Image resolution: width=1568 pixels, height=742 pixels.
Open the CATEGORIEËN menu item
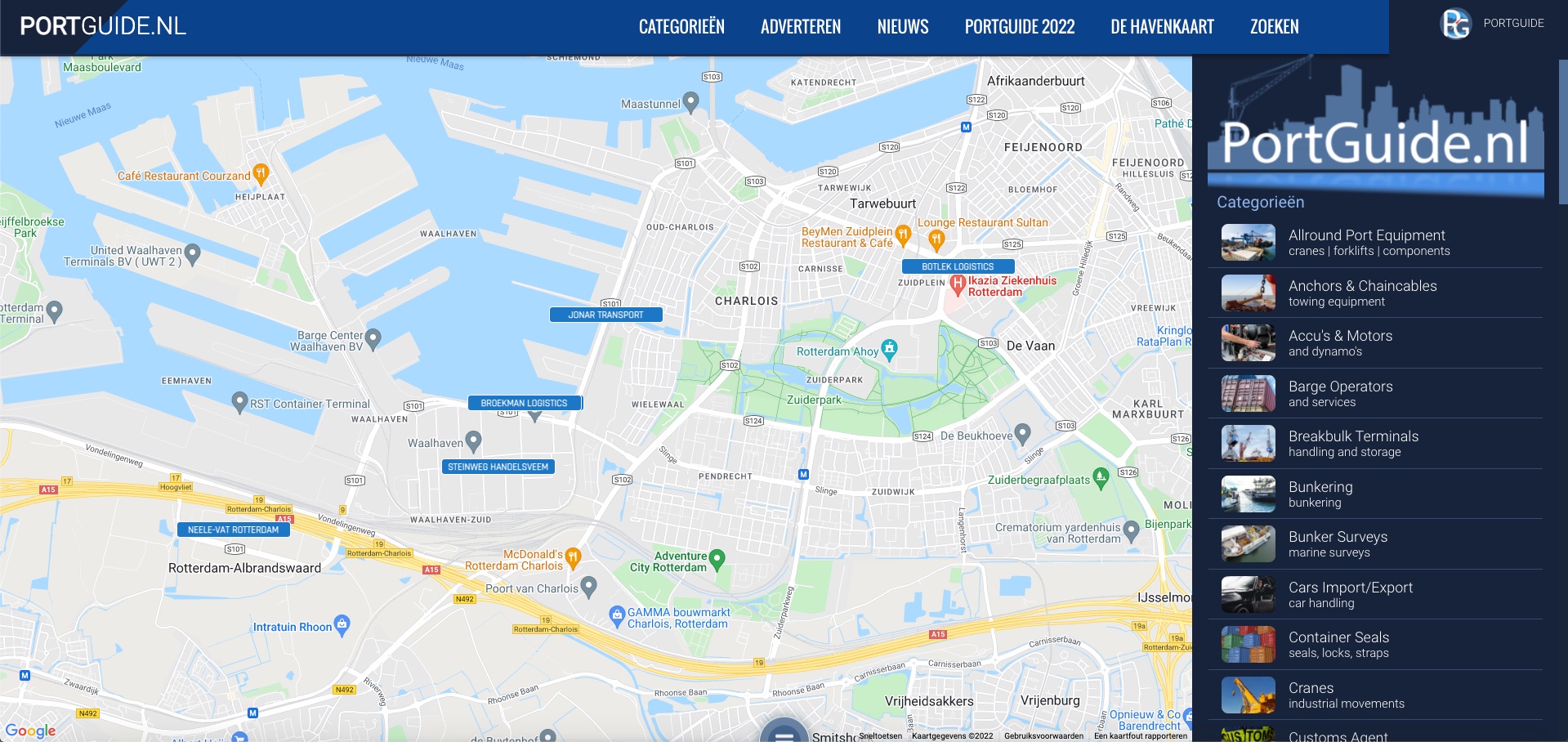tap(681, 27)
